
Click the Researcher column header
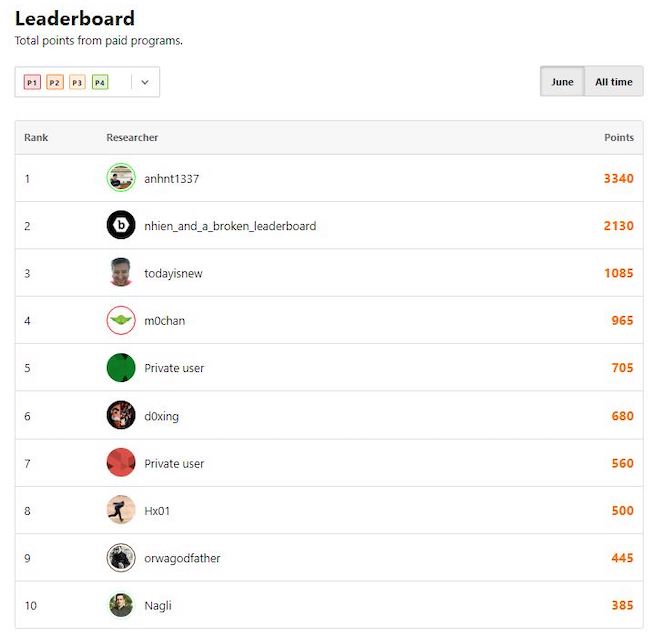[x=132, y=137]
